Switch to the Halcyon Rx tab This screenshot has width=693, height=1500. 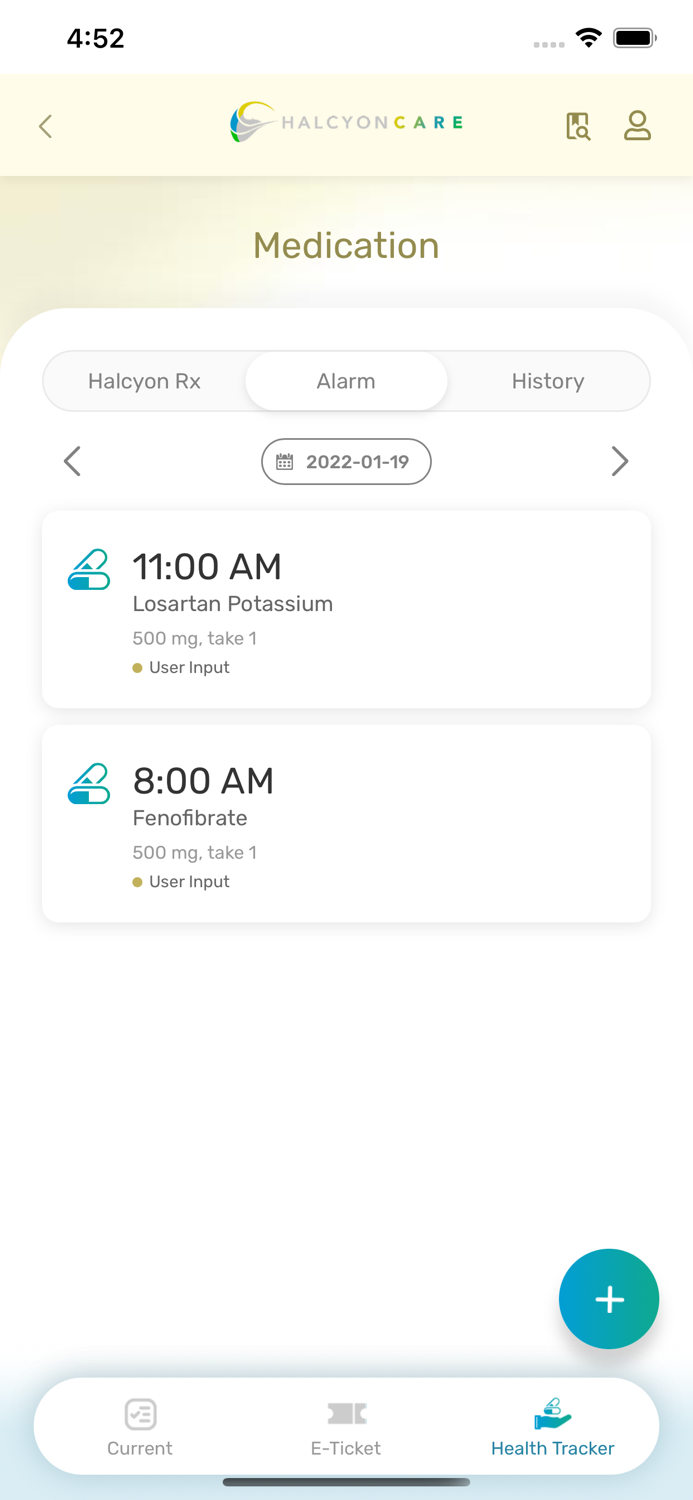pos(144,381)
